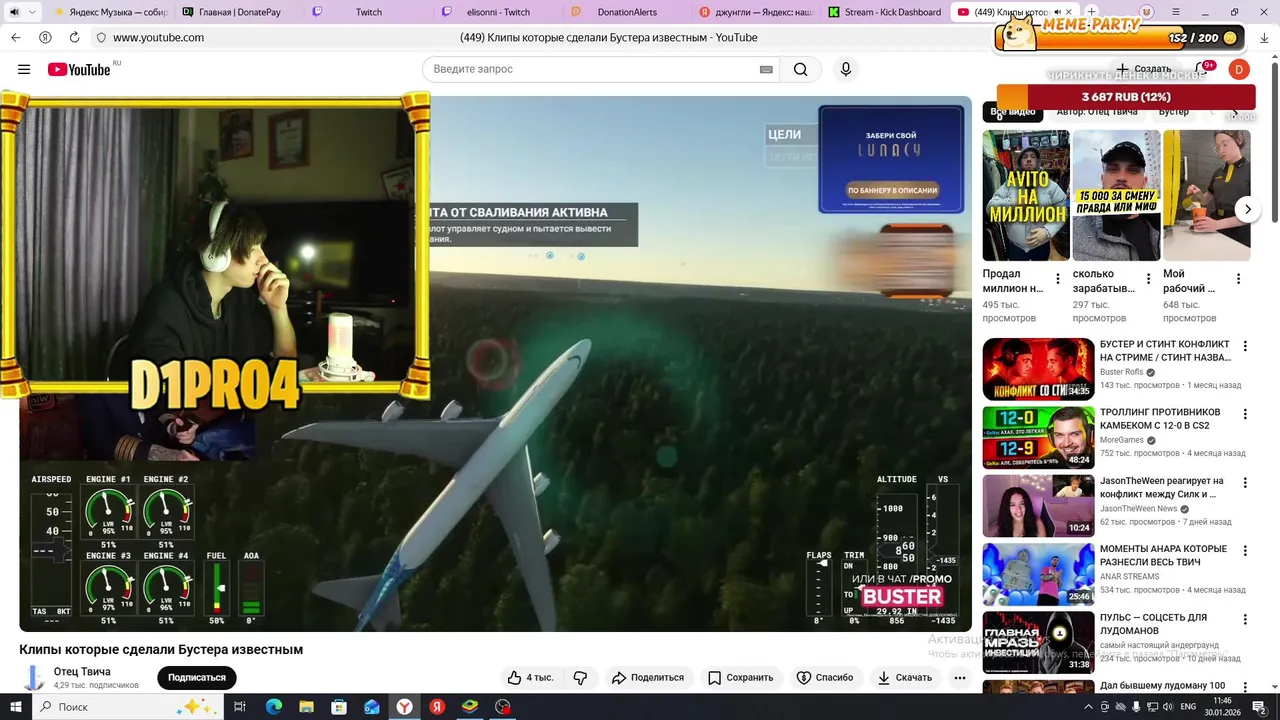Download video with Скачать button
The width and height of the screenshot is (1280, 720).
[x=905, y=677]
